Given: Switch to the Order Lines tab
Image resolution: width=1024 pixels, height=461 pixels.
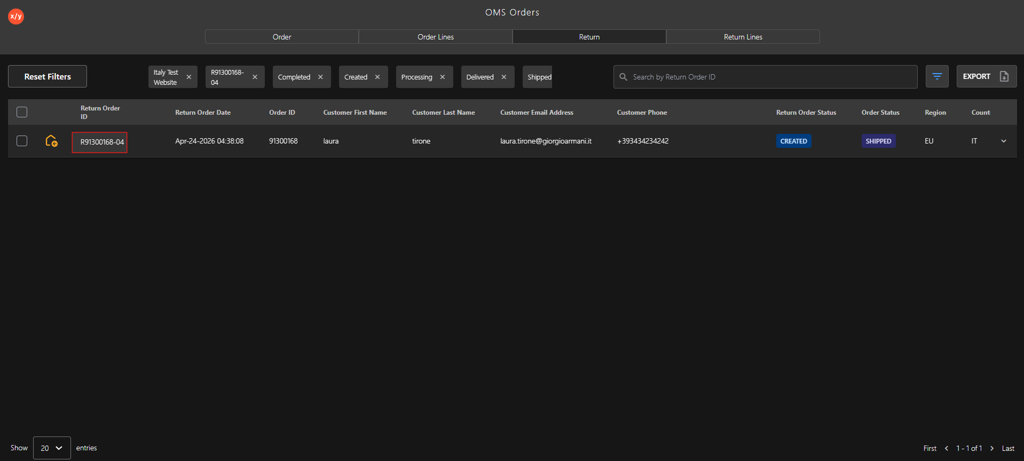Looking at the screenshot, I should point(436,37).
